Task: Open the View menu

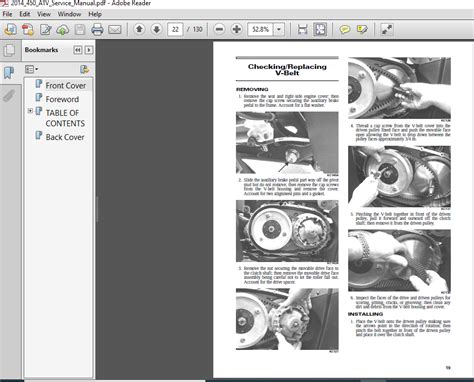Action: click(x=44, y=14)
